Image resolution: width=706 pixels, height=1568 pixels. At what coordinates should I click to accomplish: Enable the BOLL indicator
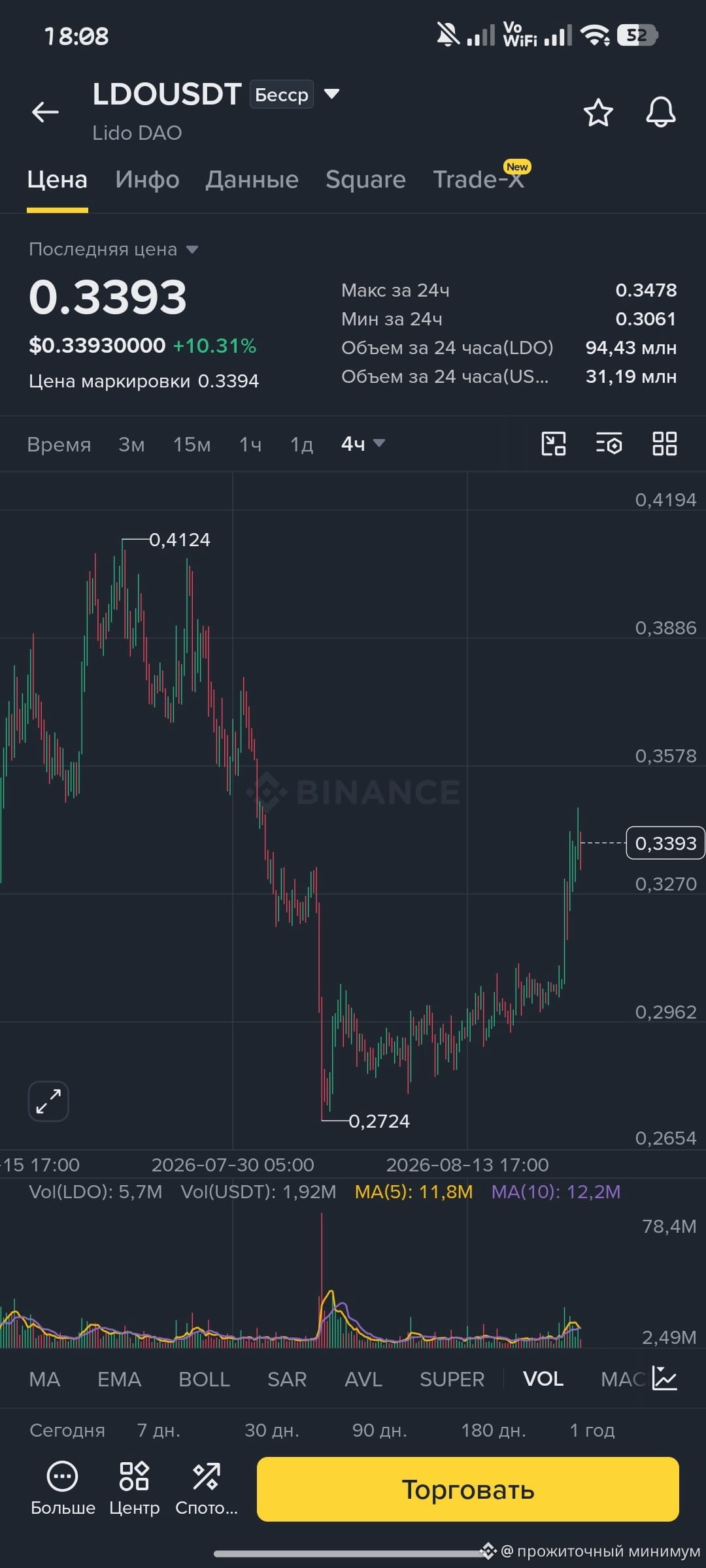204,1379
